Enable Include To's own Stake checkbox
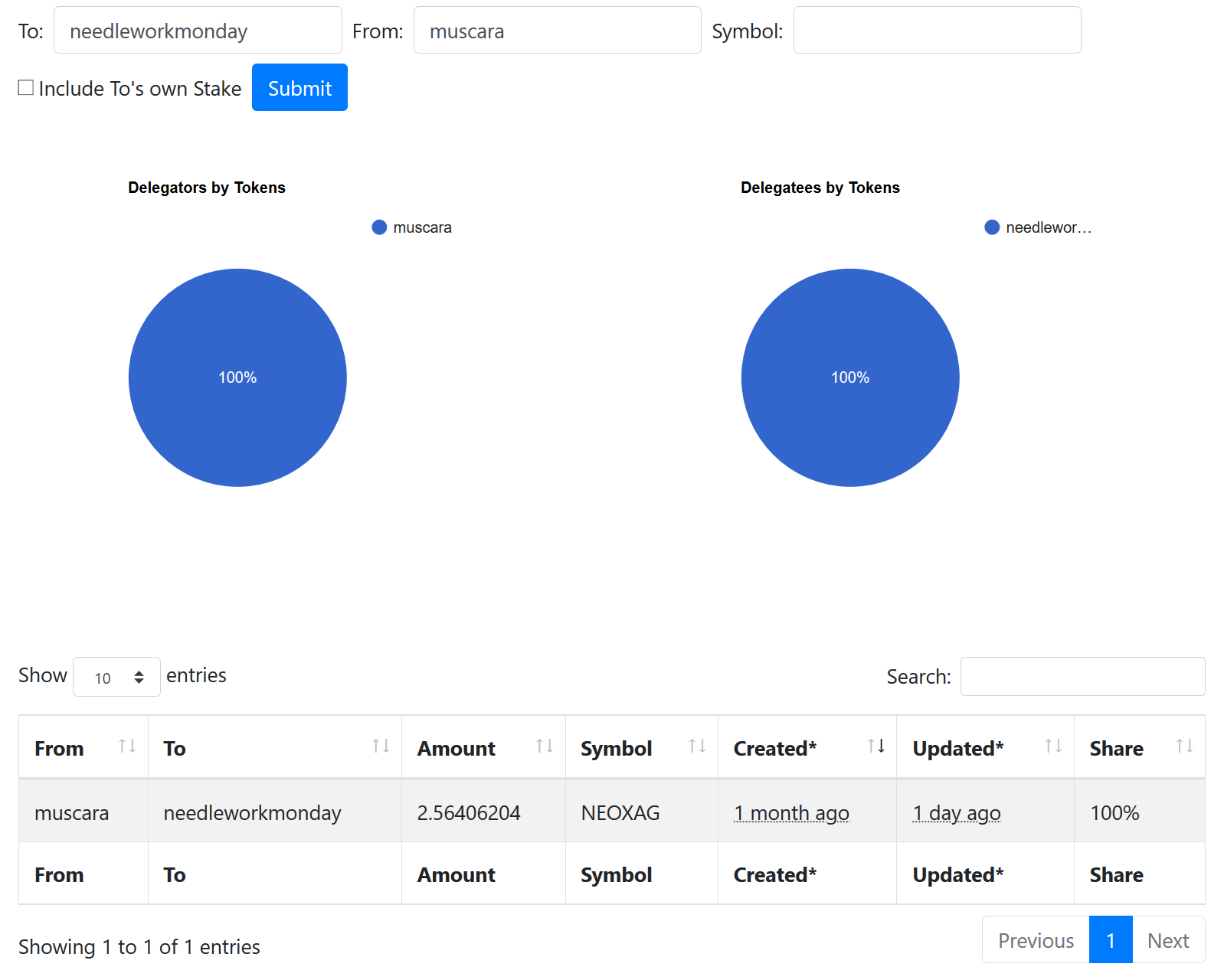The width and height of the screenshot is (1224, 980). click(26, 88)
